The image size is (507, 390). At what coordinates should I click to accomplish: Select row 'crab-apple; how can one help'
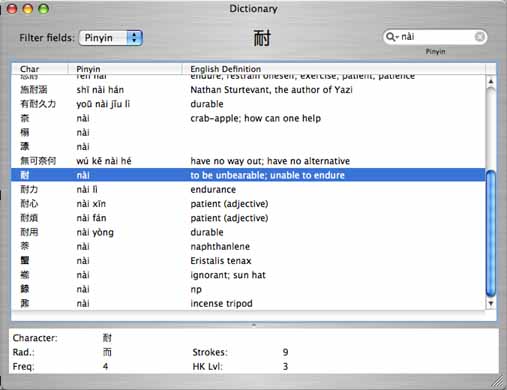coord(248,118)
